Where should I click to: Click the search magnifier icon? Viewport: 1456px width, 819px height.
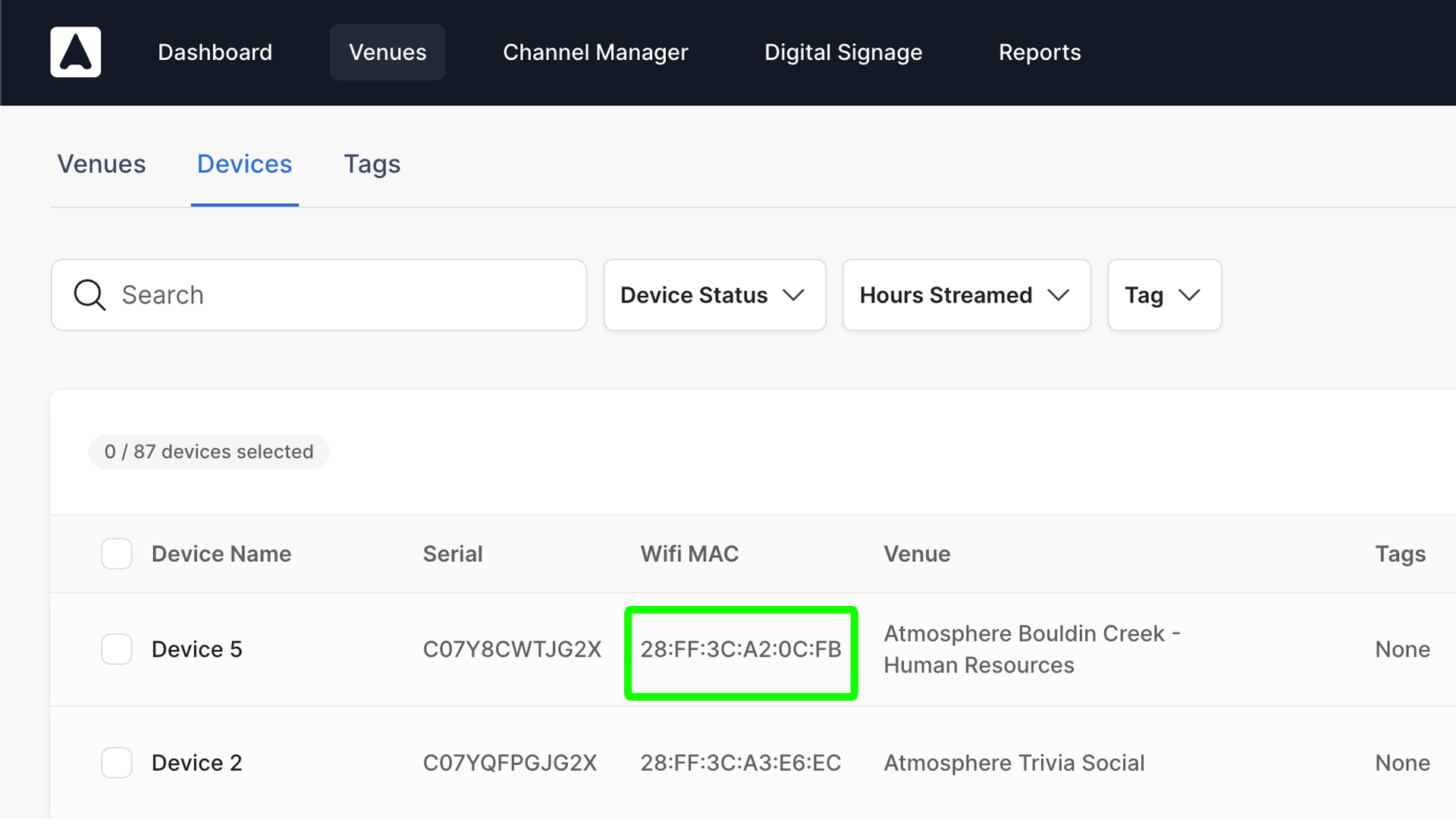pyautogui.click(x=89, y=295)
